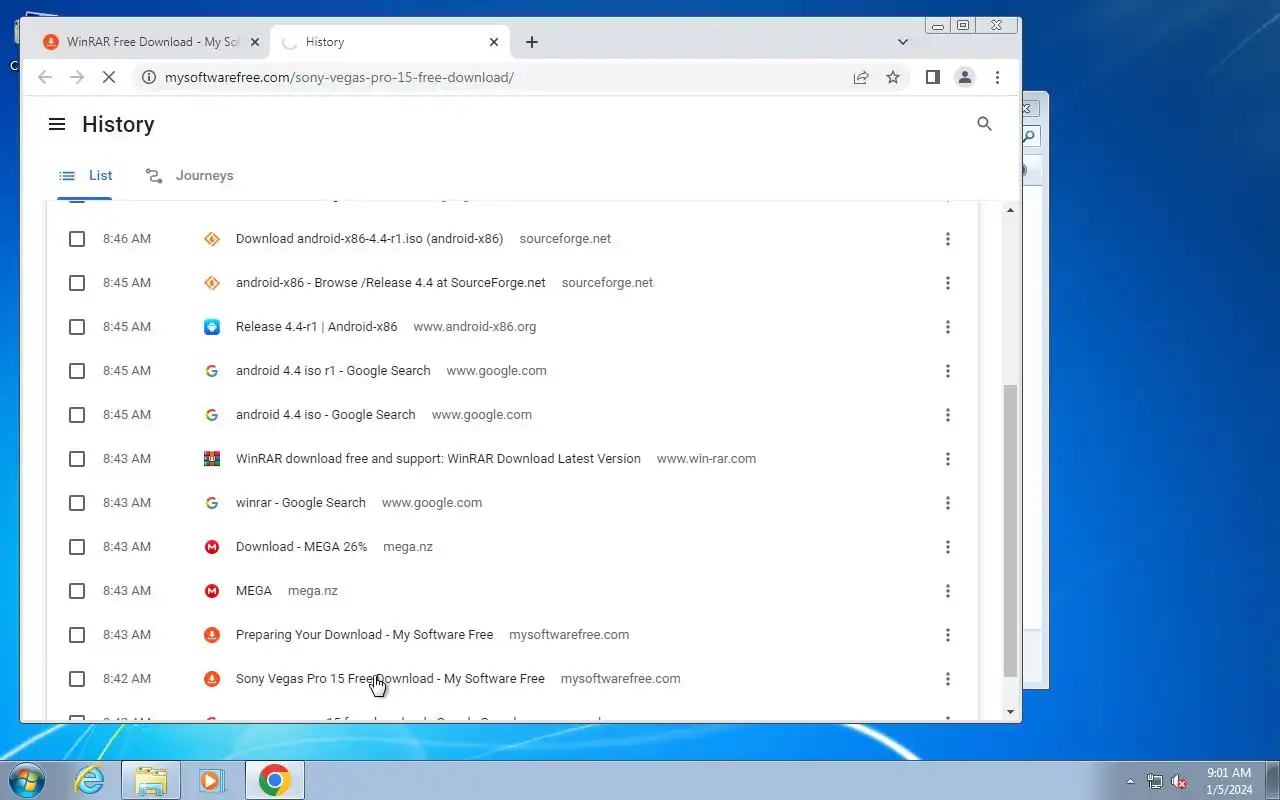Click the search history magnifier icon
Viewport: 1280px width, 800px height.
[x=984, y=124]
